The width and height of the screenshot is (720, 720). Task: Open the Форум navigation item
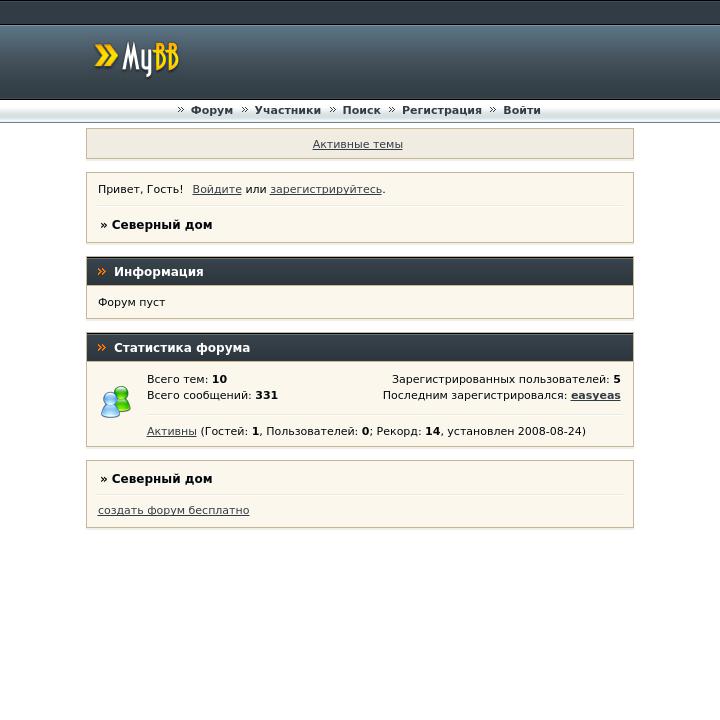[212, 110]
